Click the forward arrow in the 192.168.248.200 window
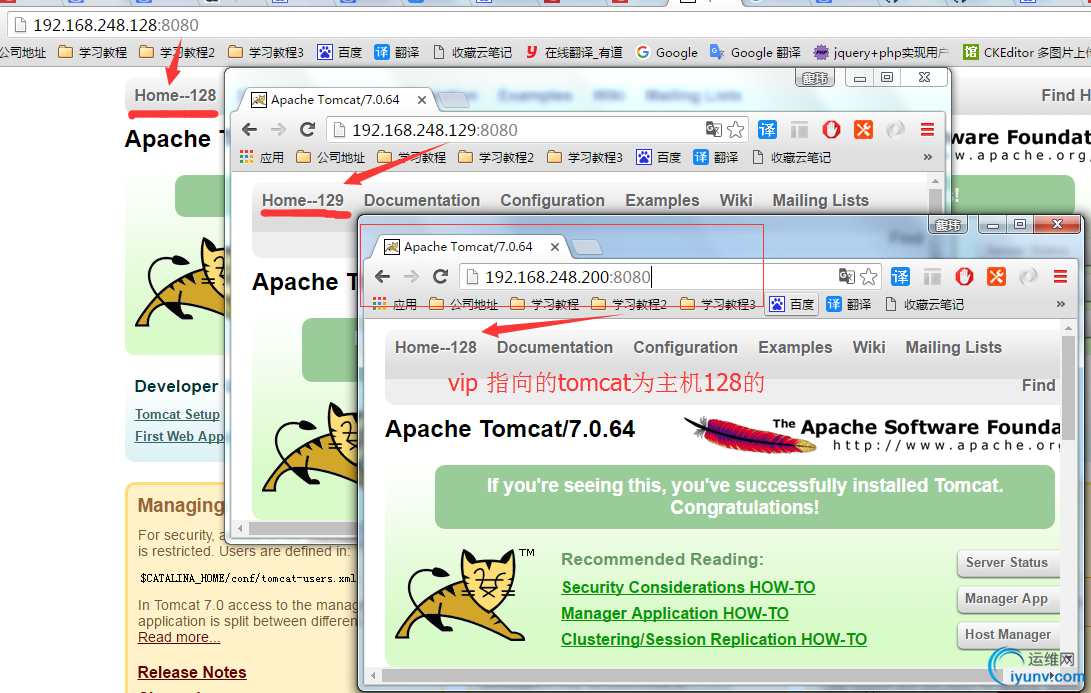 click(x=411, y=276)
